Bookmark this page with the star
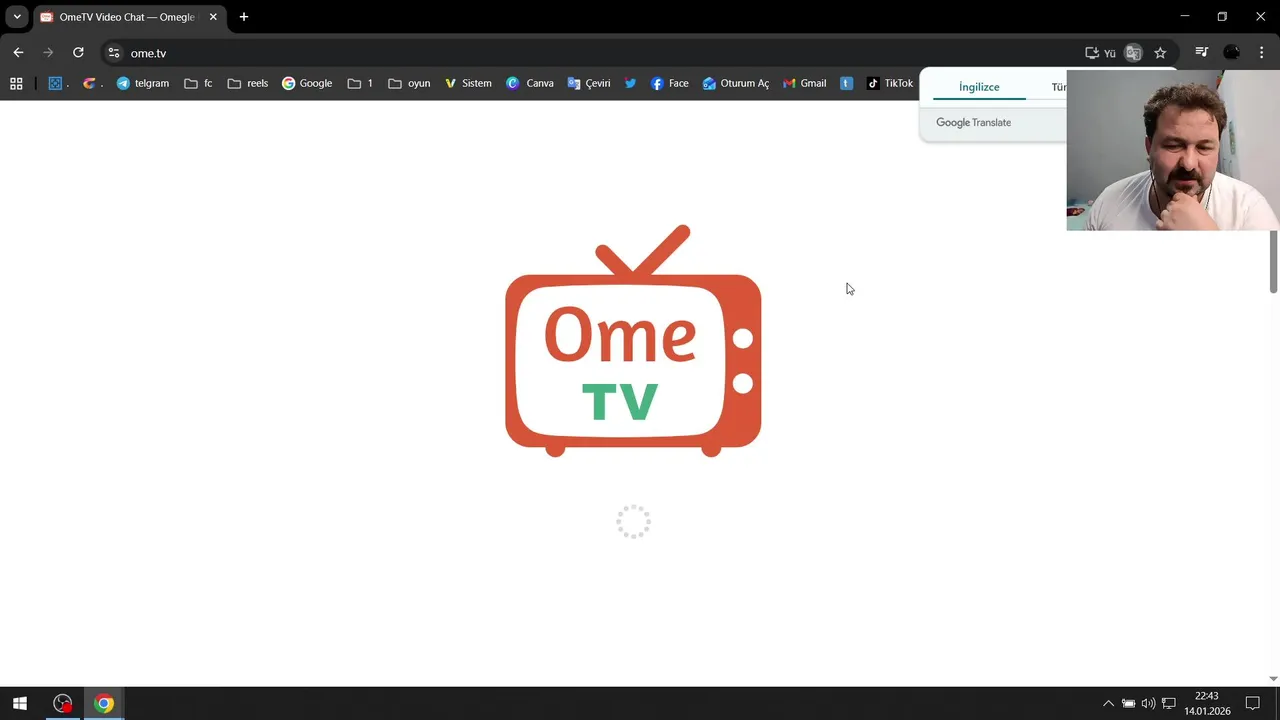The width and height of the screenshot is (1280, 720). 1160,53
